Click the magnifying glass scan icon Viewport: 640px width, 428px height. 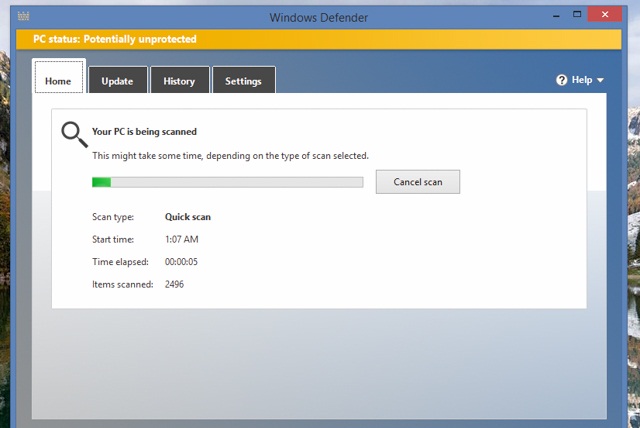tap(74, 135)
